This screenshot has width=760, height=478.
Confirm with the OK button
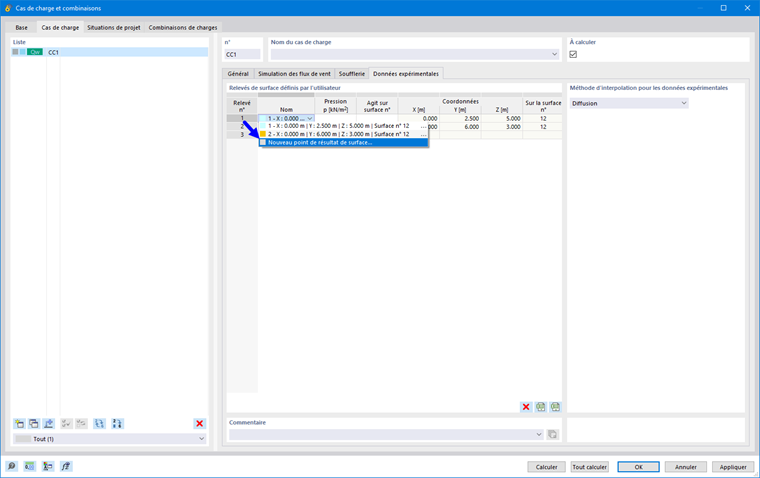click(x=638, y=467)
